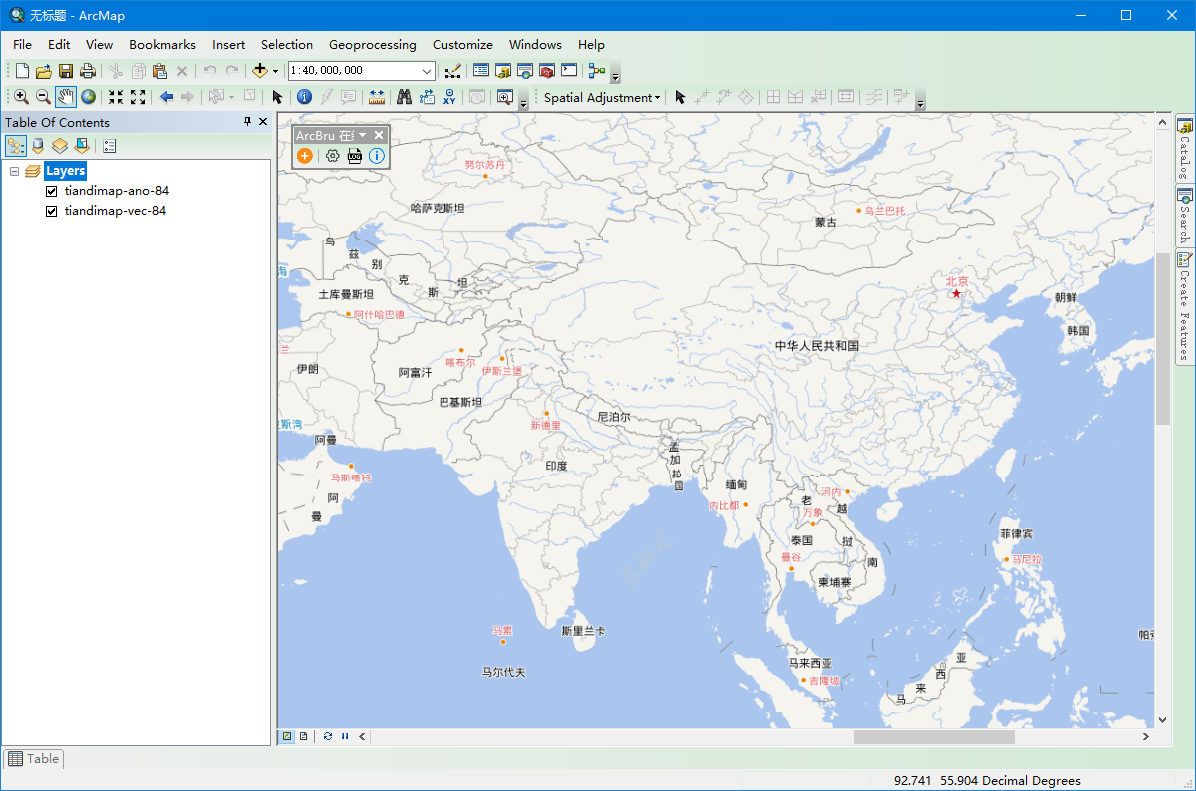Open the map scale dropdown
This screenshot has width=1196, height=791.
tap(426, 71)
